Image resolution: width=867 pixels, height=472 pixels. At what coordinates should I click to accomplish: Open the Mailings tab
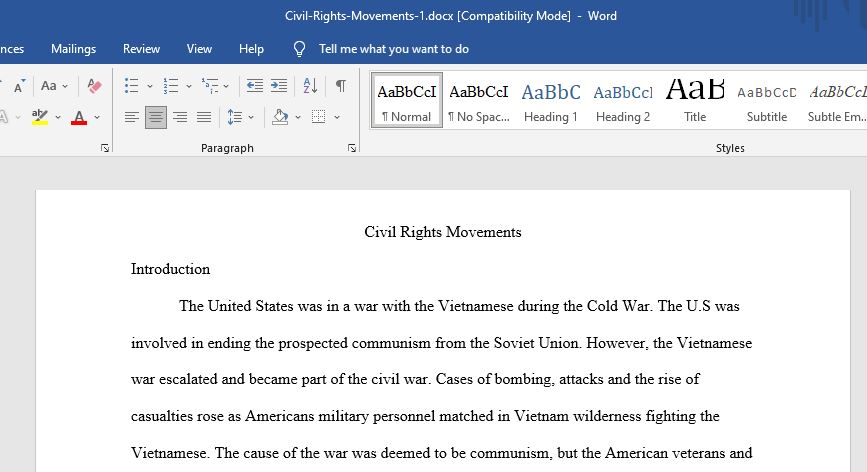[74, 49]
